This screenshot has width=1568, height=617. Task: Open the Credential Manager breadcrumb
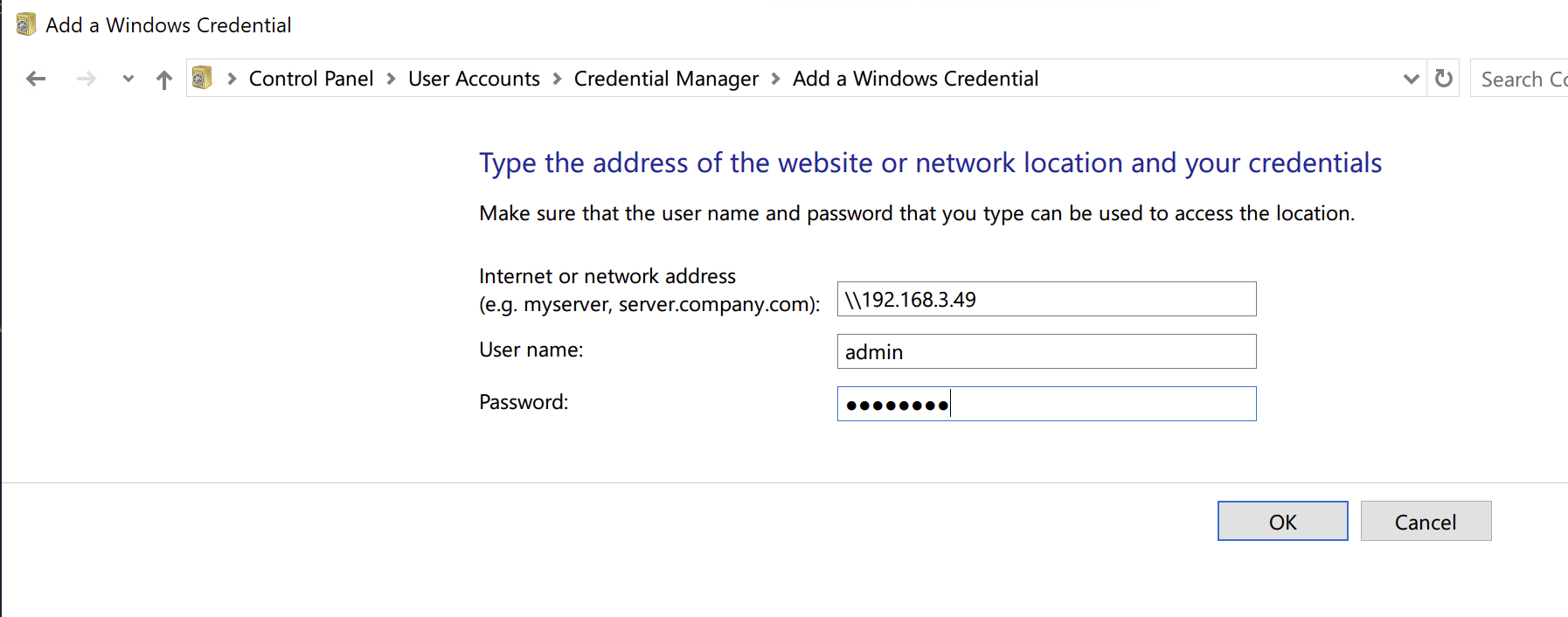666,79
